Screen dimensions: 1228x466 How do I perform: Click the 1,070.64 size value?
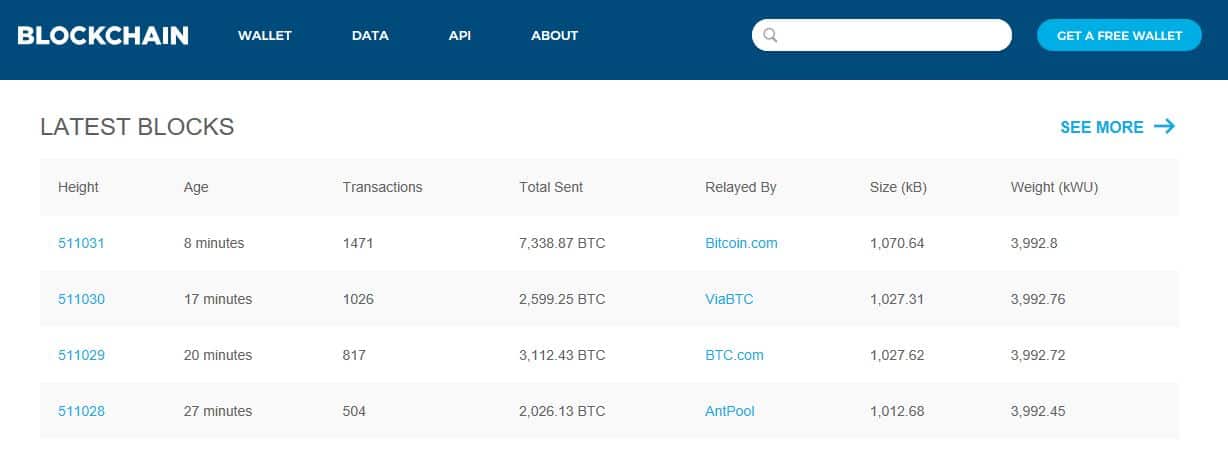(x=897, y=243)
